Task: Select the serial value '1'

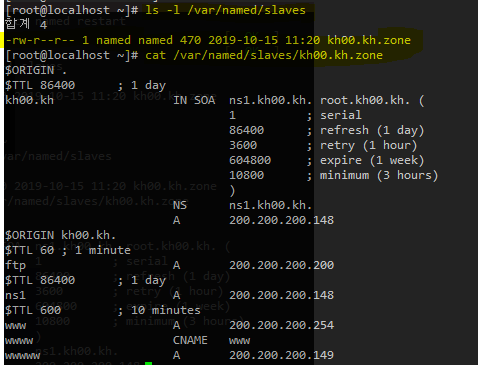Action: [232, 115]
